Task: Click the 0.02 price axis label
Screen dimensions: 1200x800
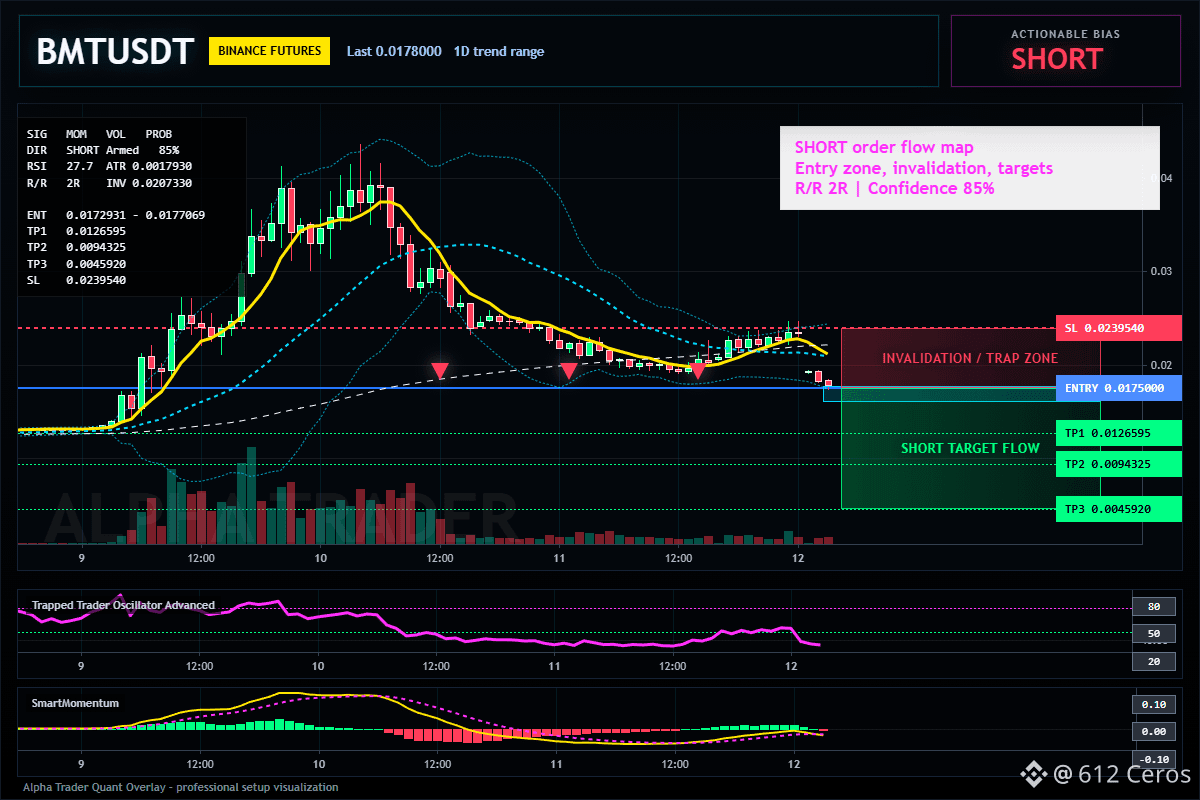Action: pos(1160,365)
